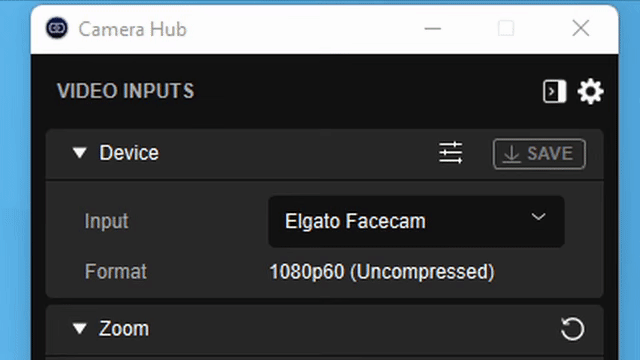Close the Camera Hub window
This screenshot has height=360, width=640.
pos(580,29)
